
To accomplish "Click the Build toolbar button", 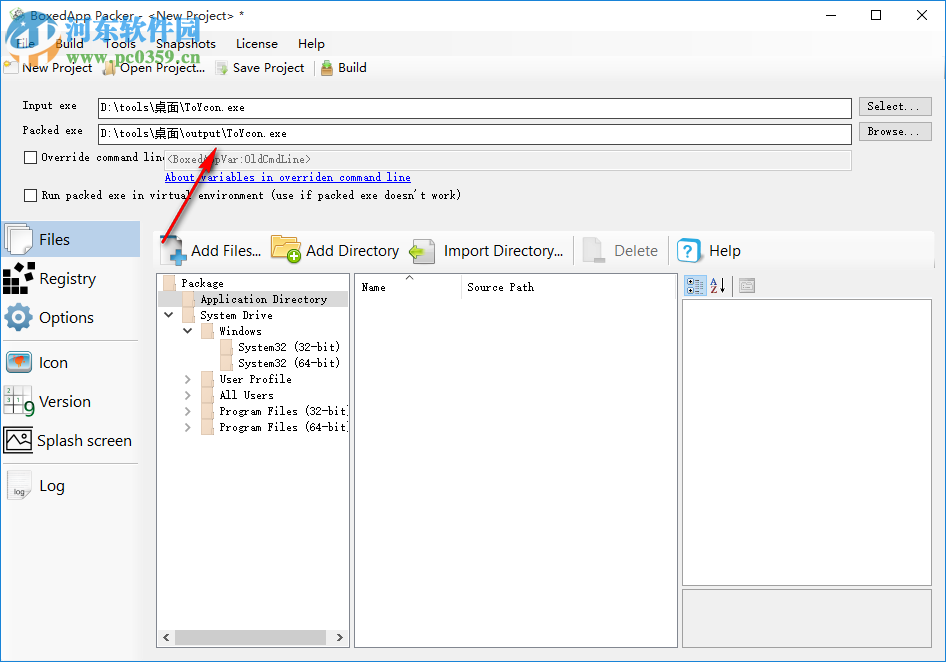I will [343, 68].
